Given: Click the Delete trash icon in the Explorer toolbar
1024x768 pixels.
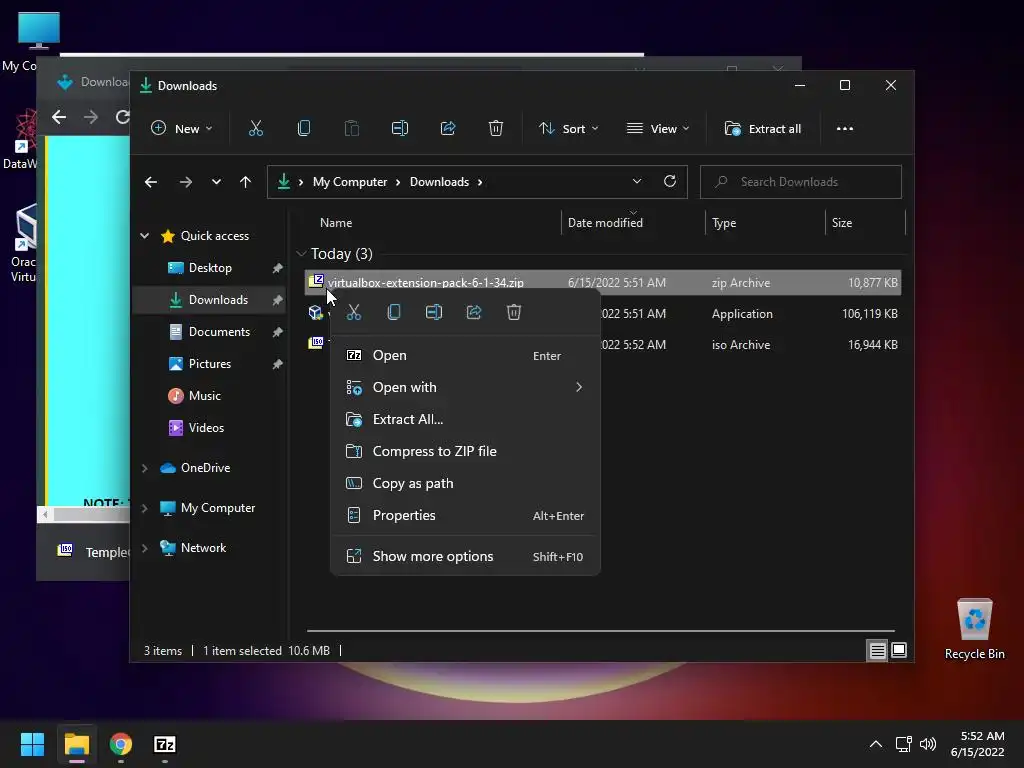Looking at the screenshot, I should 496,129.
